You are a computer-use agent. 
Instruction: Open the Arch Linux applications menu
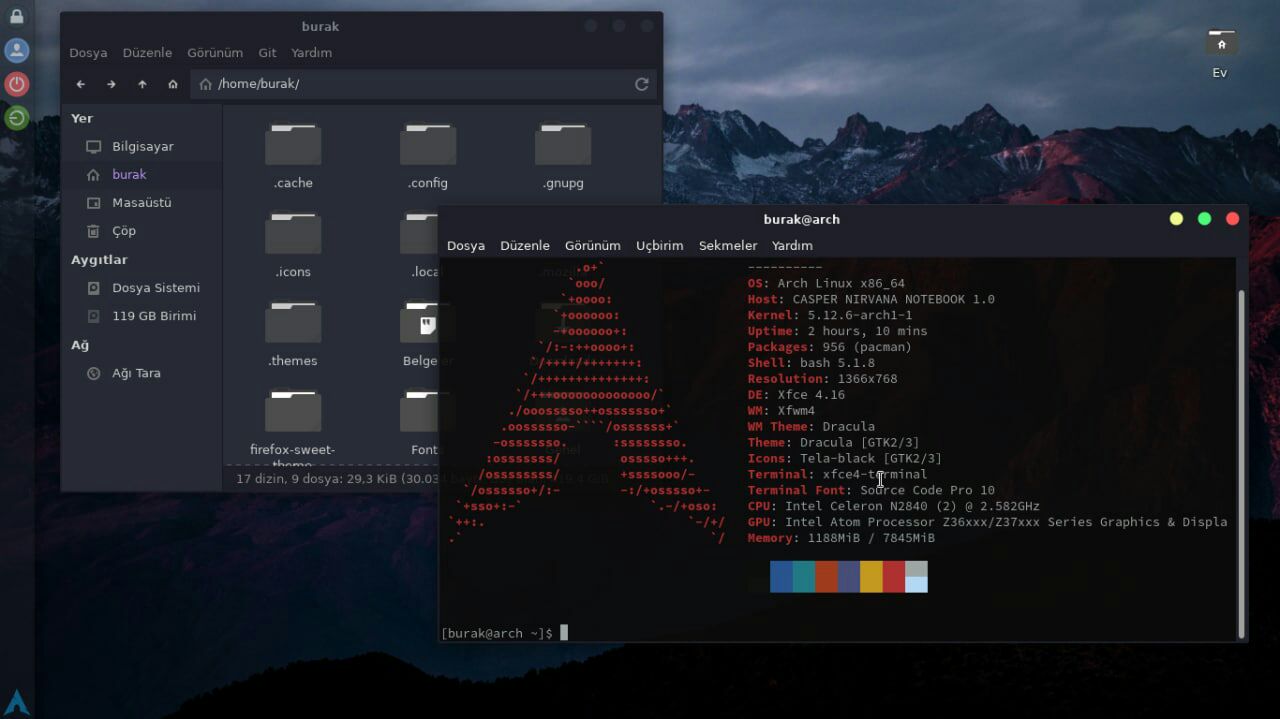(17, 703)
